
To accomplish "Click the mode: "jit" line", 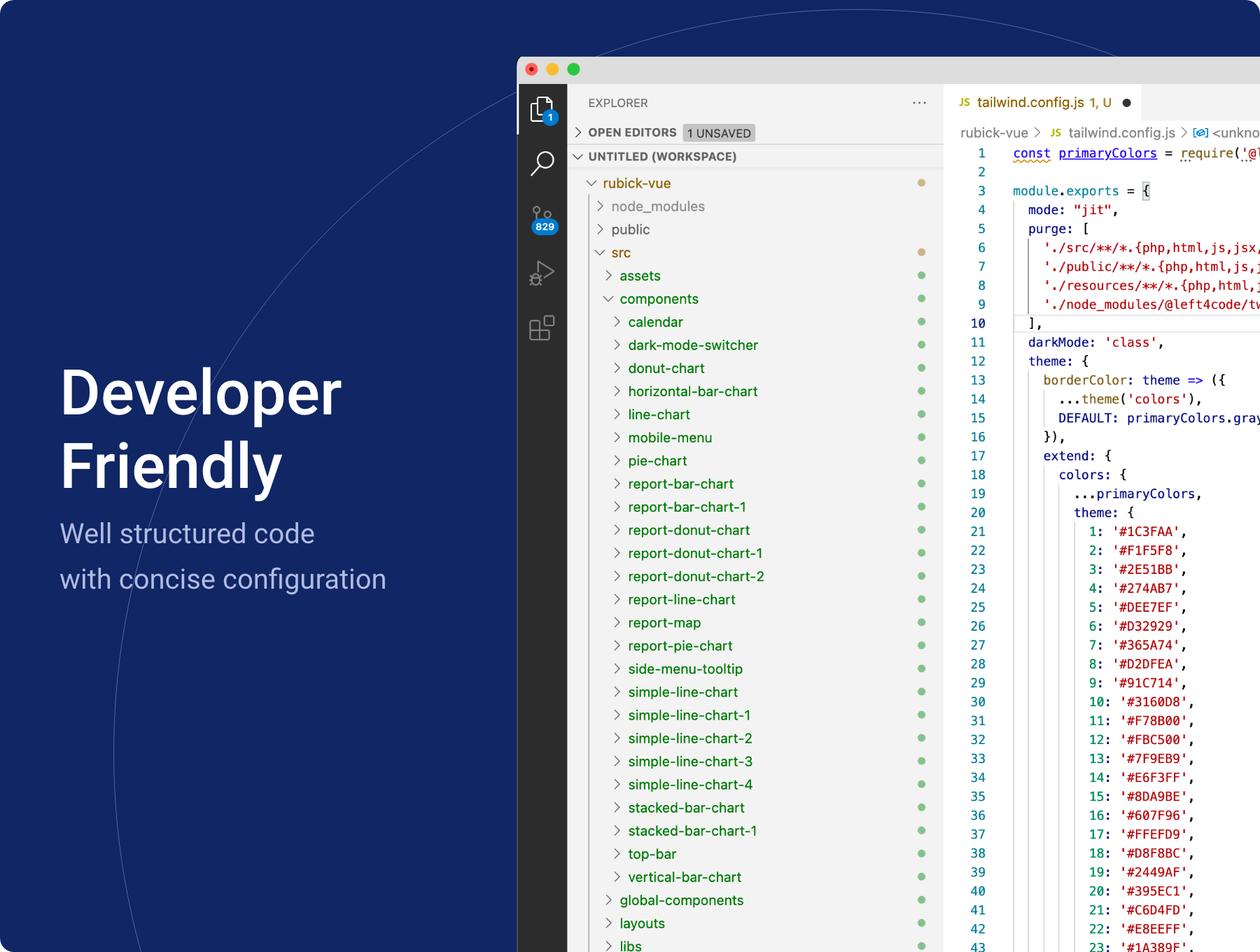I will (x=1073, y=210).
